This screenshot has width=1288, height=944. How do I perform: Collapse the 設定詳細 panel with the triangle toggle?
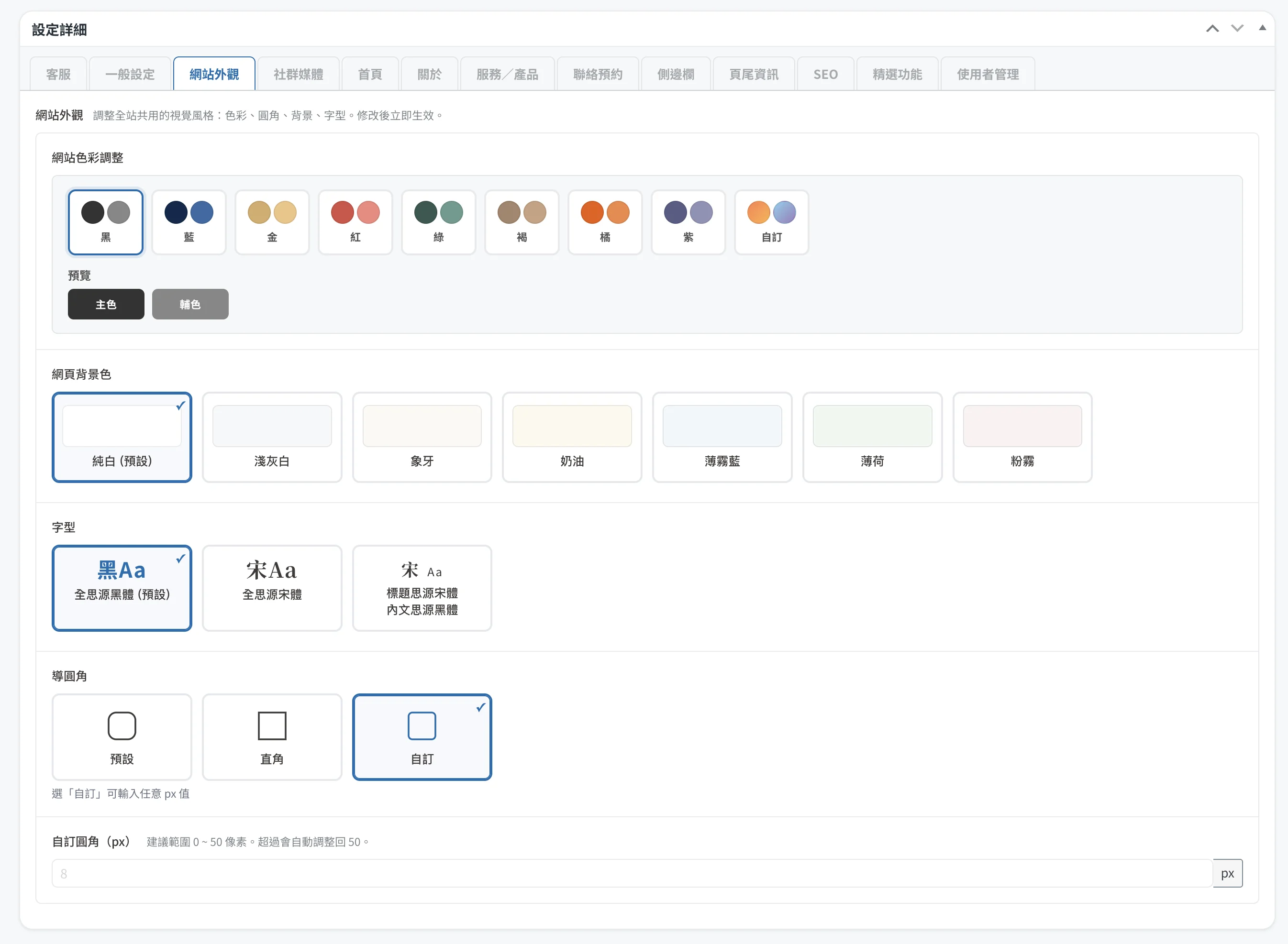[1262, 28]
